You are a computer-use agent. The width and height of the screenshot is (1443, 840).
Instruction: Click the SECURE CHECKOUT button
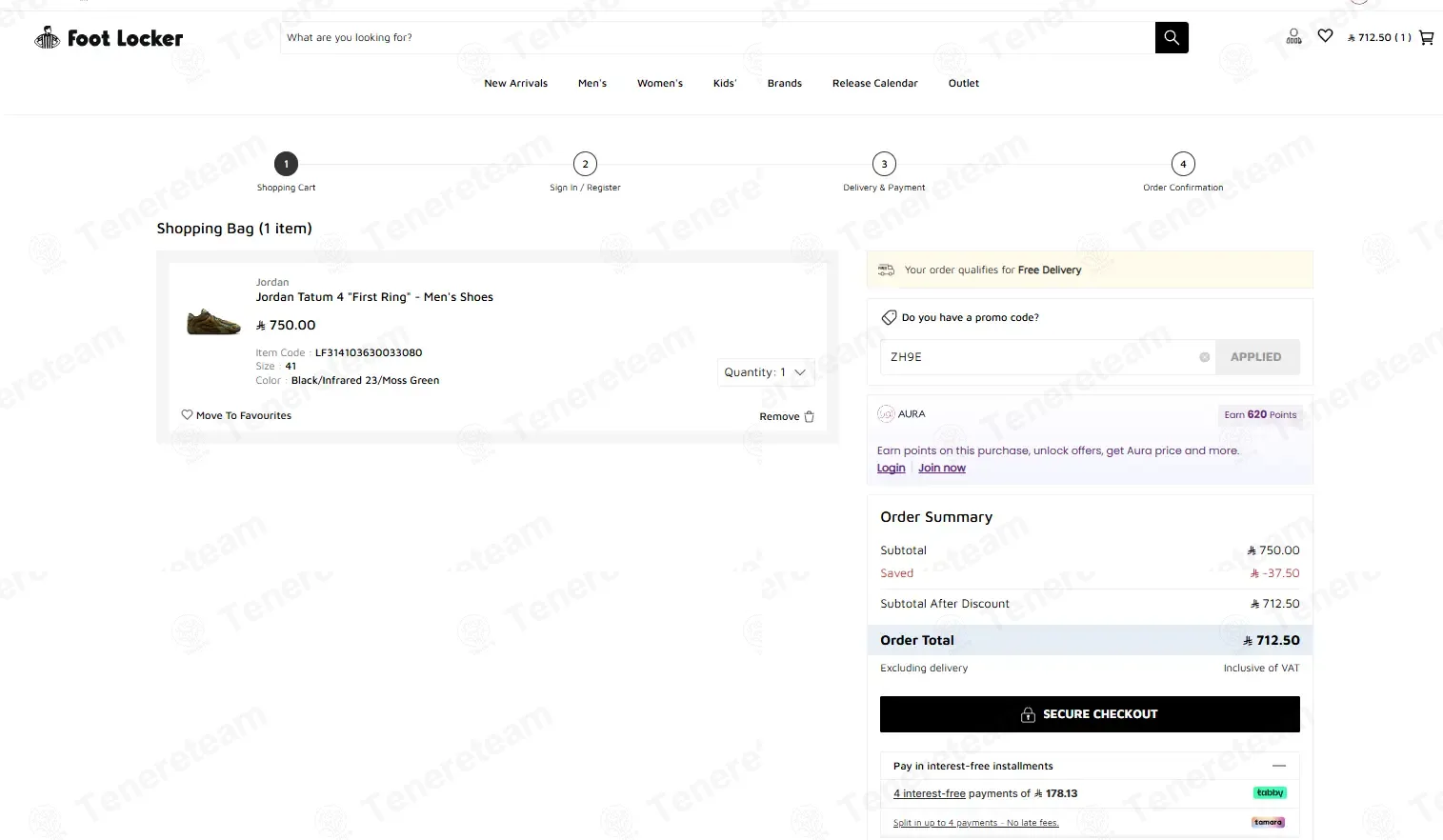(1090, 714)
